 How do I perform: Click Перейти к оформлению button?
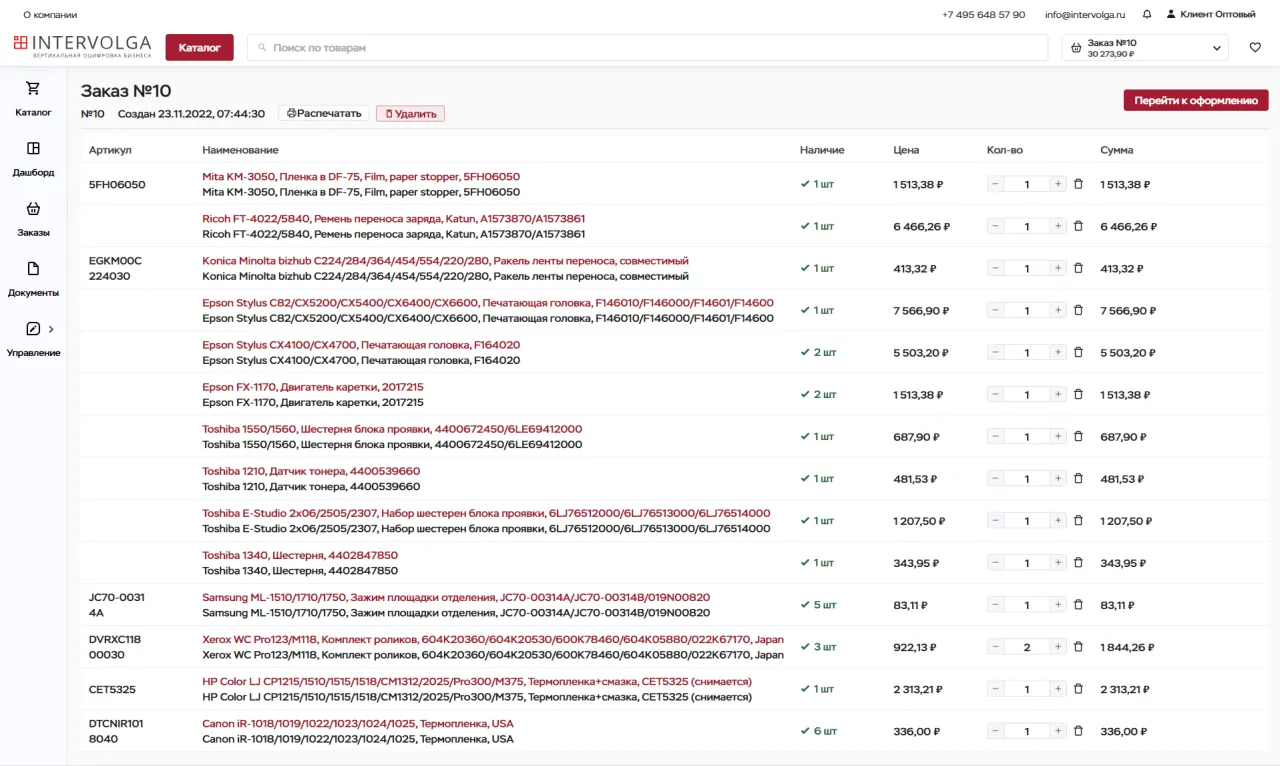coord(1195,100)
